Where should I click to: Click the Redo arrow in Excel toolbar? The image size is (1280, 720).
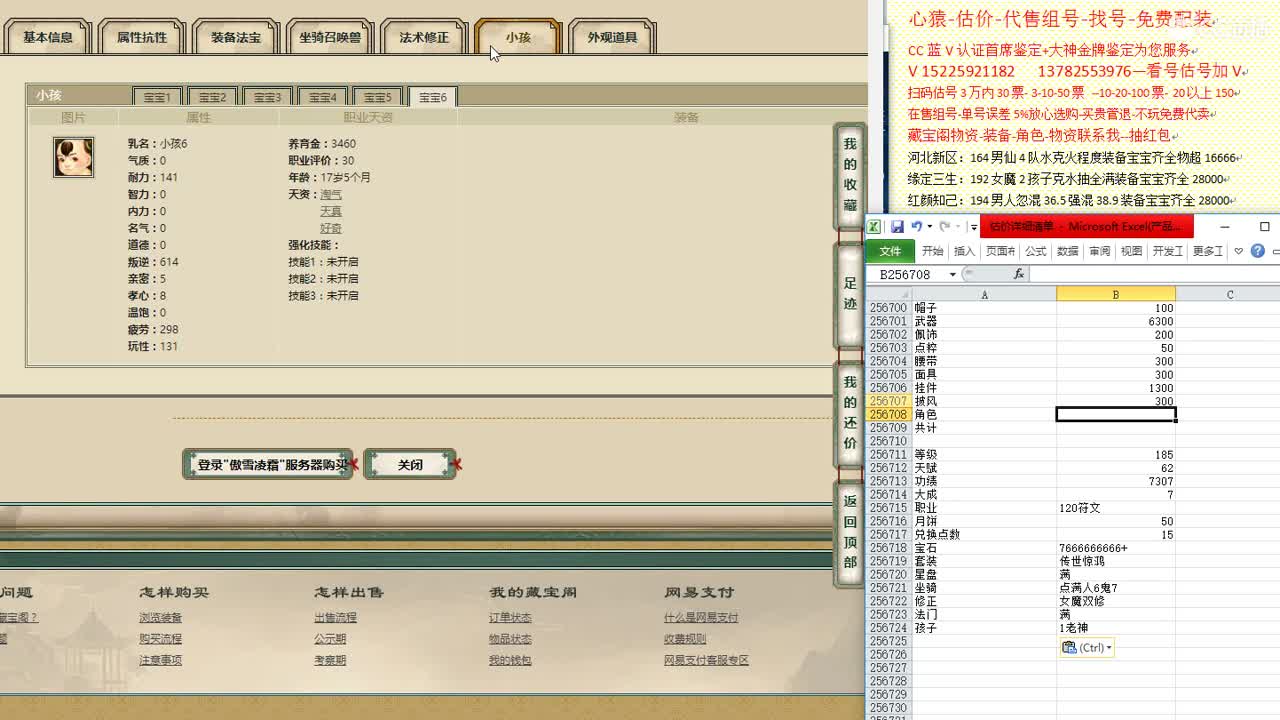pyautogui.click(x=944, y=227)
